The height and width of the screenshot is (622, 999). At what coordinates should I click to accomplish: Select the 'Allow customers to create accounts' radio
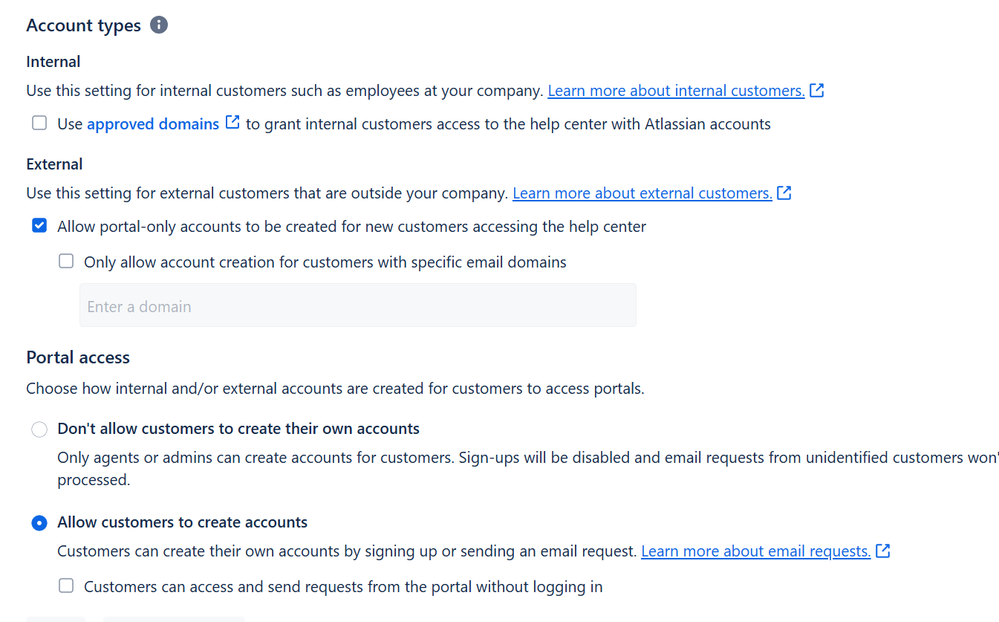[39, 522]
